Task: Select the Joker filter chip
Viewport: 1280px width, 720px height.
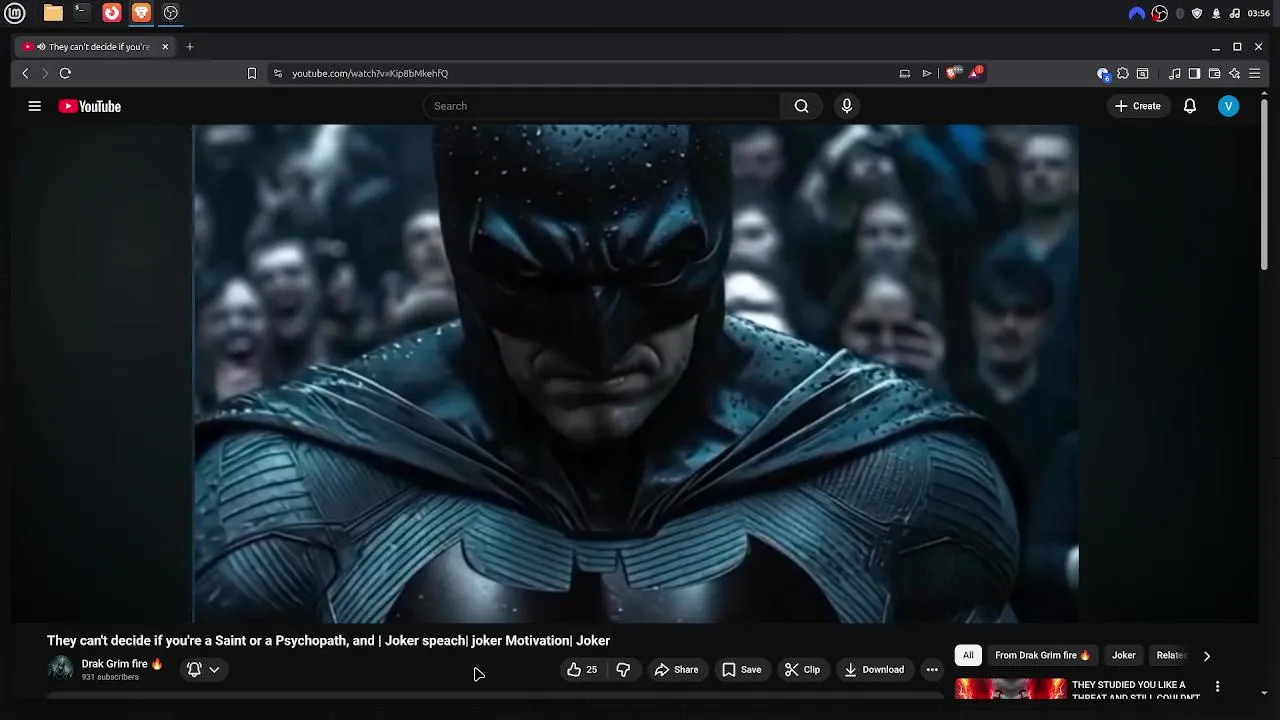Action: [1124, 656]
